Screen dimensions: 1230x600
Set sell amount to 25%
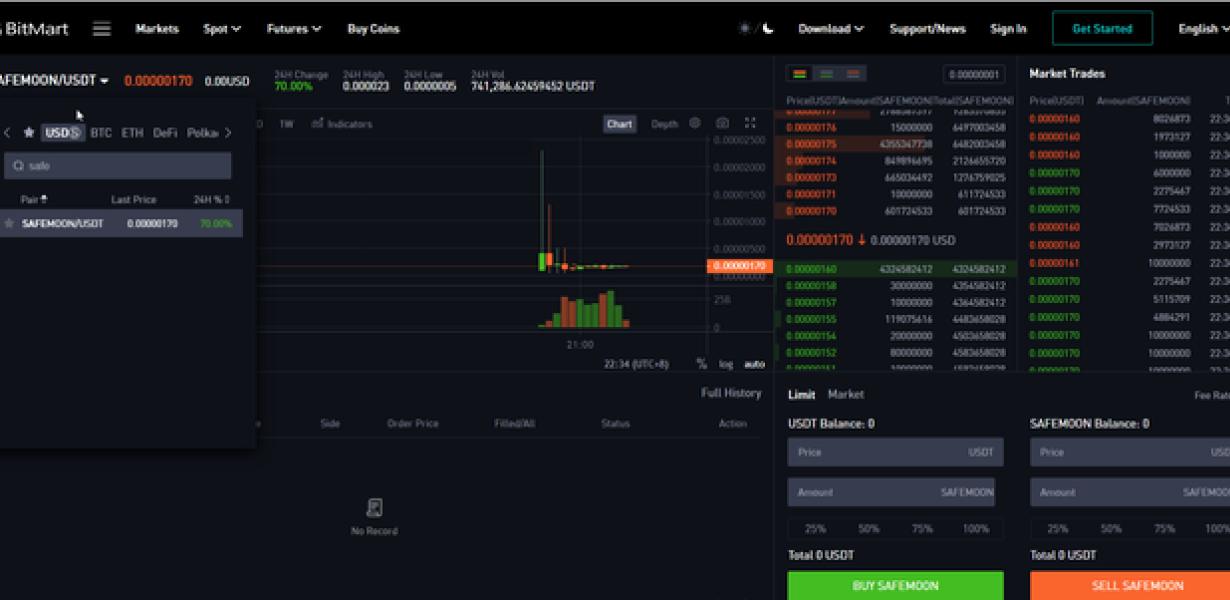point(1057,528)
